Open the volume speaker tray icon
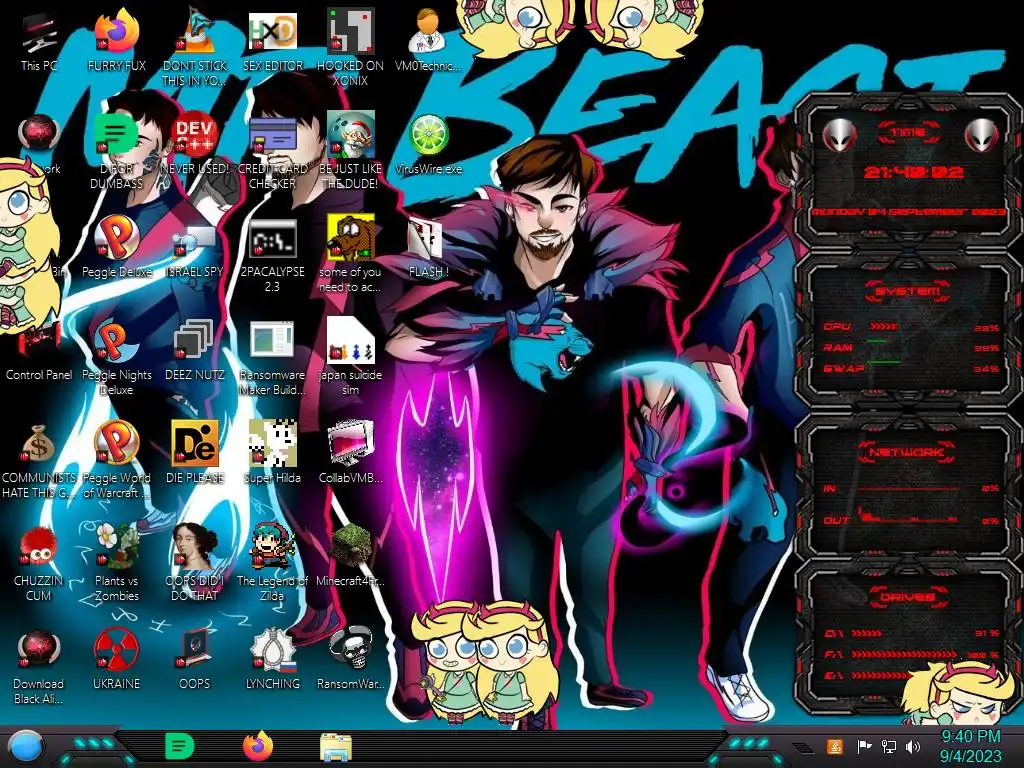This screenshot has width=1024, height=768. 913,746
